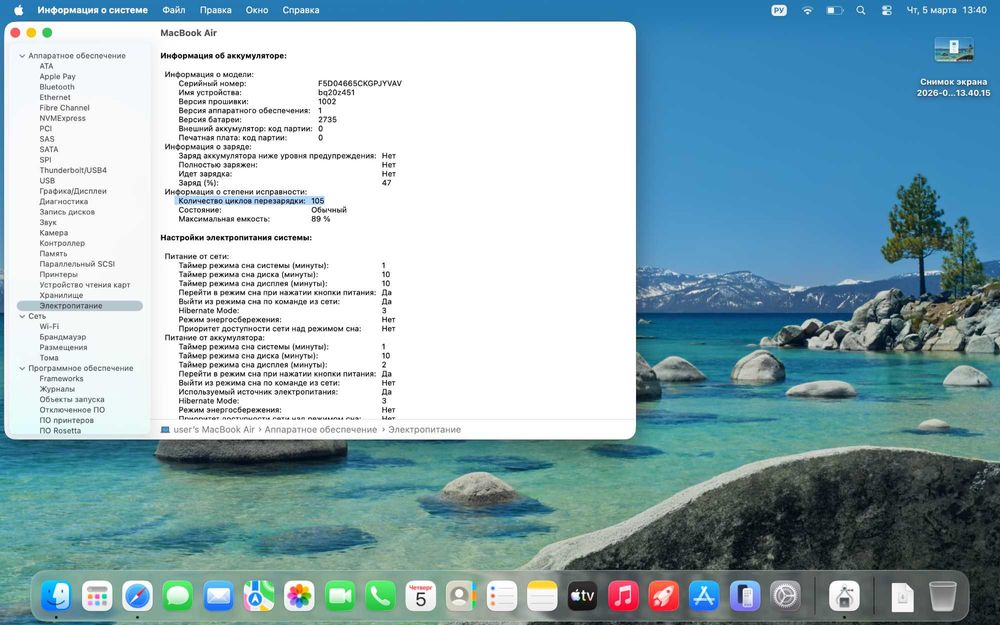Screen dimensions: 1000x625
Task: Open the Окно menu
Action: click(x=257, y=10)
